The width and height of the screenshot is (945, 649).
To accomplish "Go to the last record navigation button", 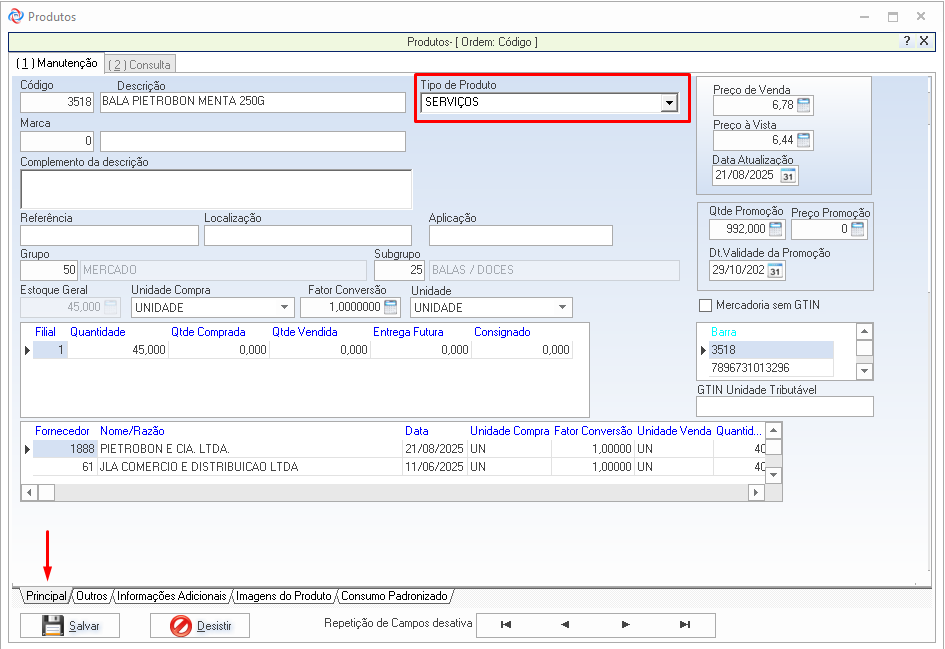I will pos(684,625).
